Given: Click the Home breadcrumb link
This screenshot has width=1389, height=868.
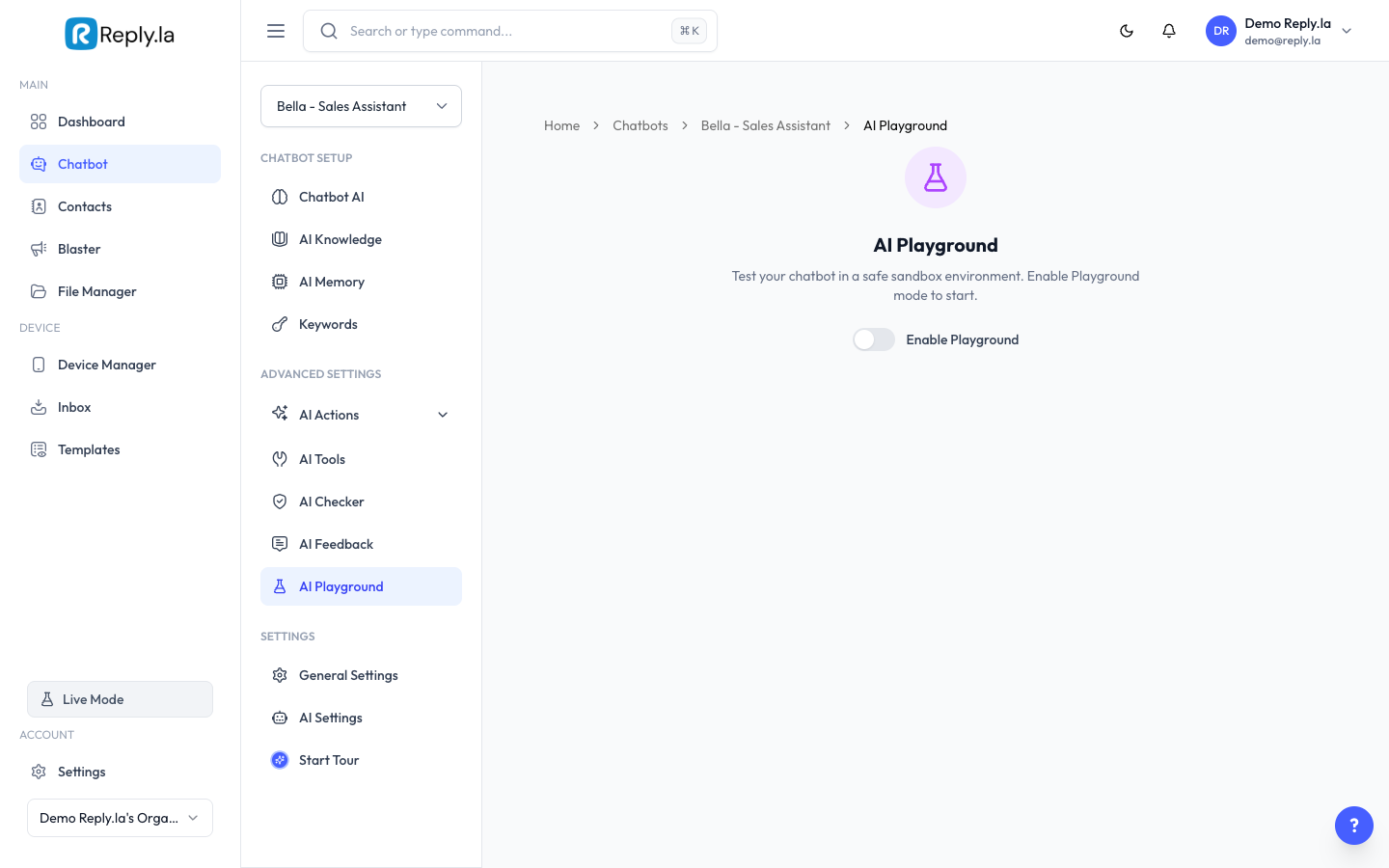Looking at the screenshot, I should 561,125.
